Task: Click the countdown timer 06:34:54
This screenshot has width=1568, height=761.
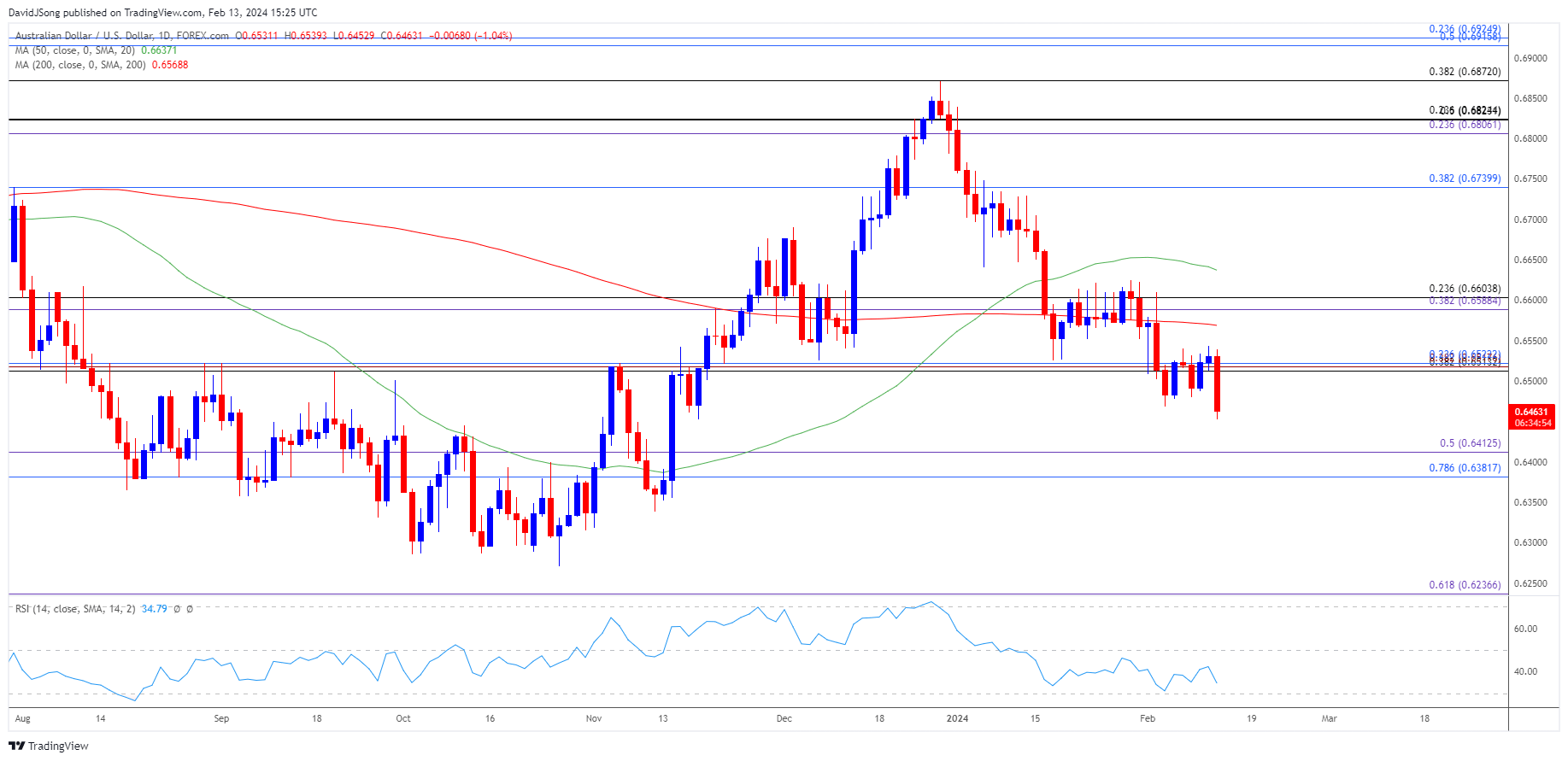Action: click(x=1533, y=423)
